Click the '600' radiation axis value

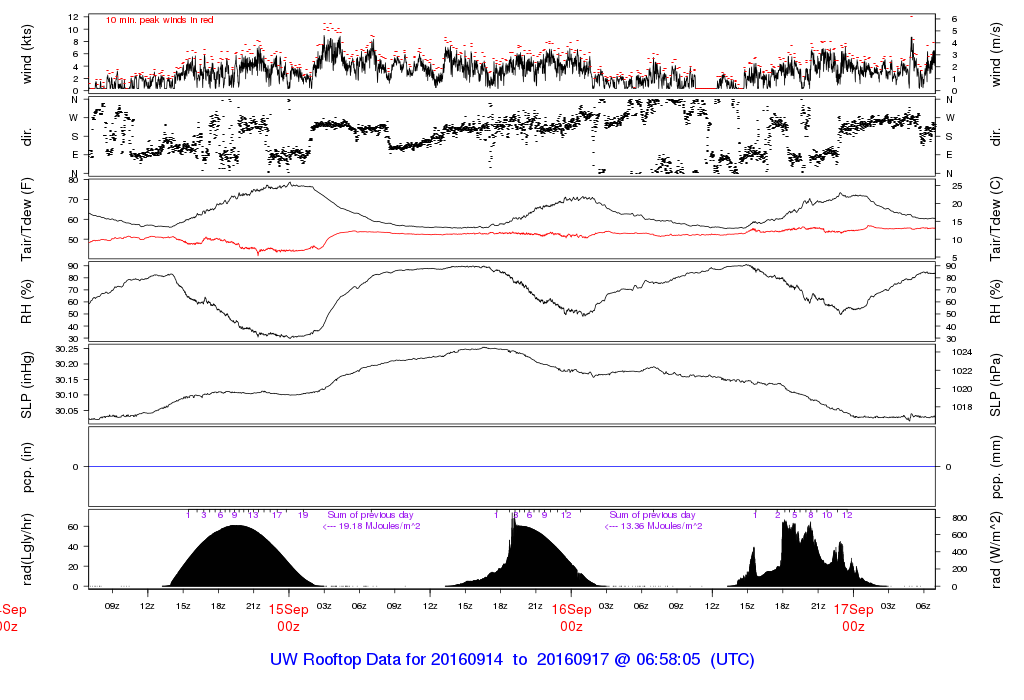click(x=959, y=535)
